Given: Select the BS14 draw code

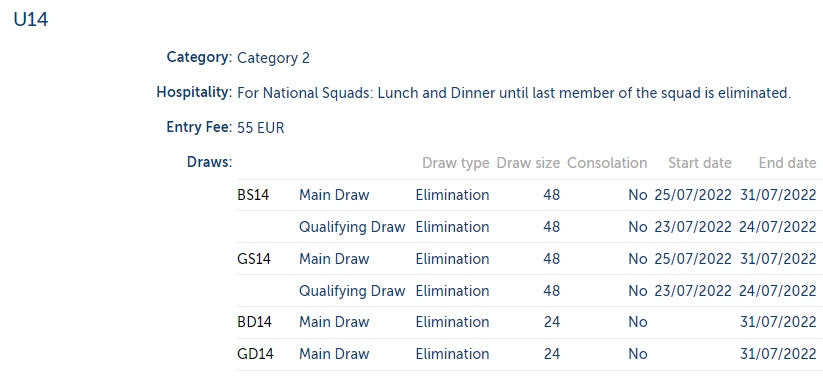Looking at the screenshot, I should pos(253,195).
